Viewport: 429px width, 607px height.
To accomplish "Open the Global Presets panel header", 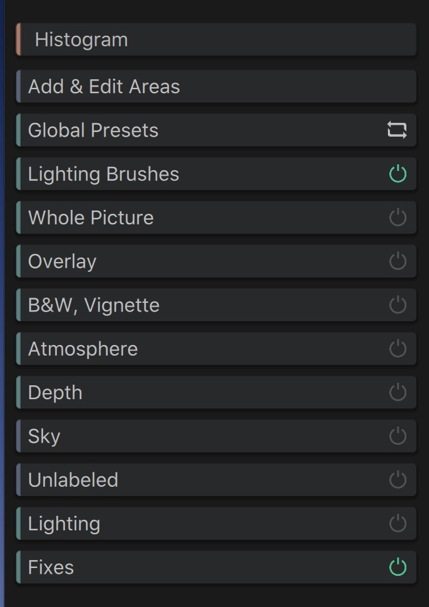I will point(216,130).
